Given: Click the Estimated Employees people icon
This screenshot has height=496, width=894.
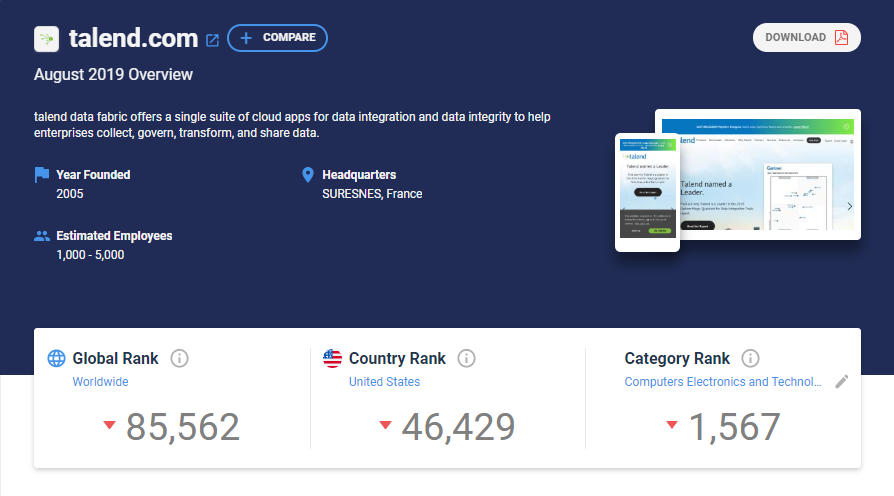Looking at the screenshot, I should tap(42, 236).
